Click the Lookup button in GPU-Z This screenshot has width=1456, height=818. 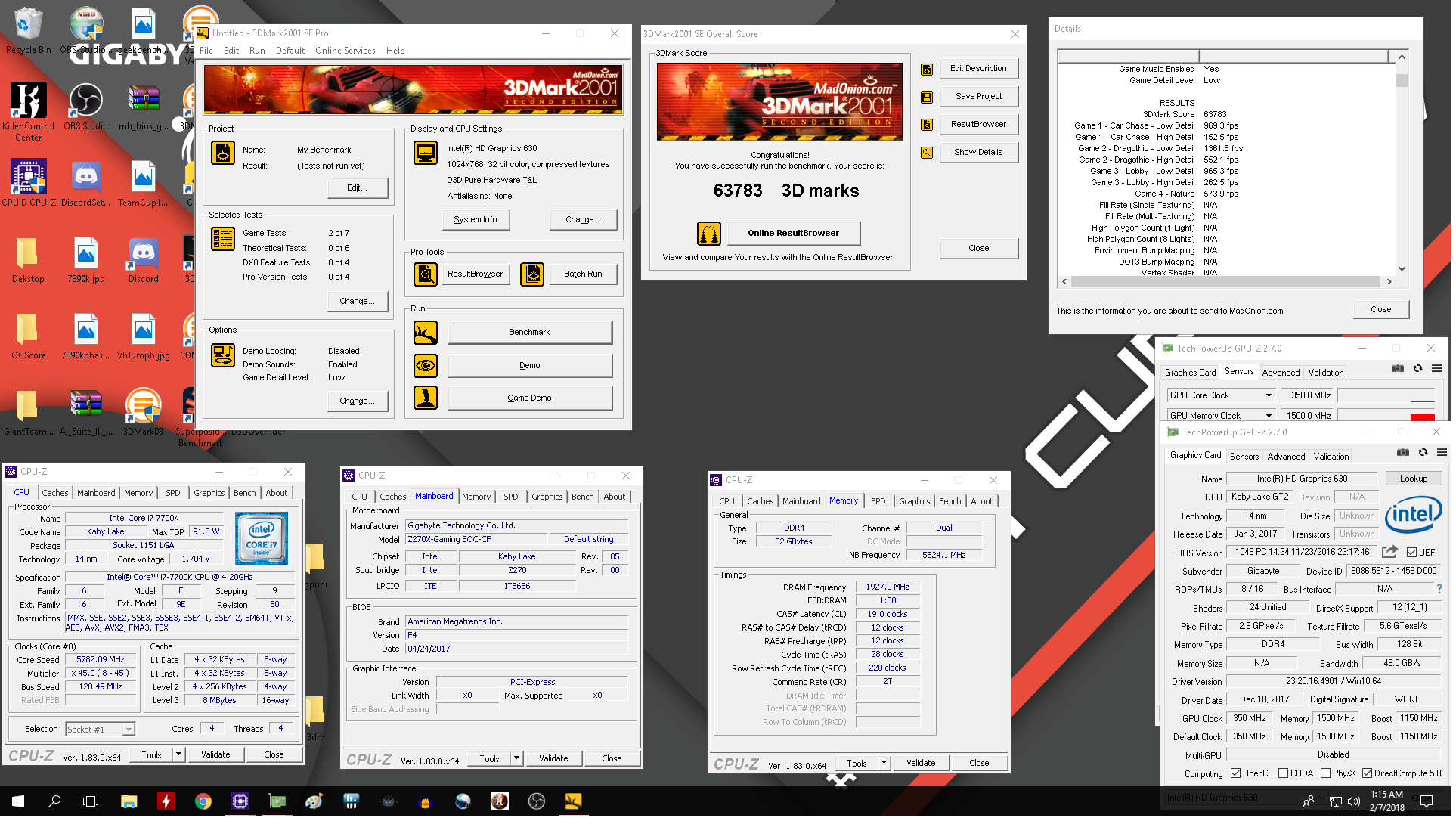tap(1417, 480)
